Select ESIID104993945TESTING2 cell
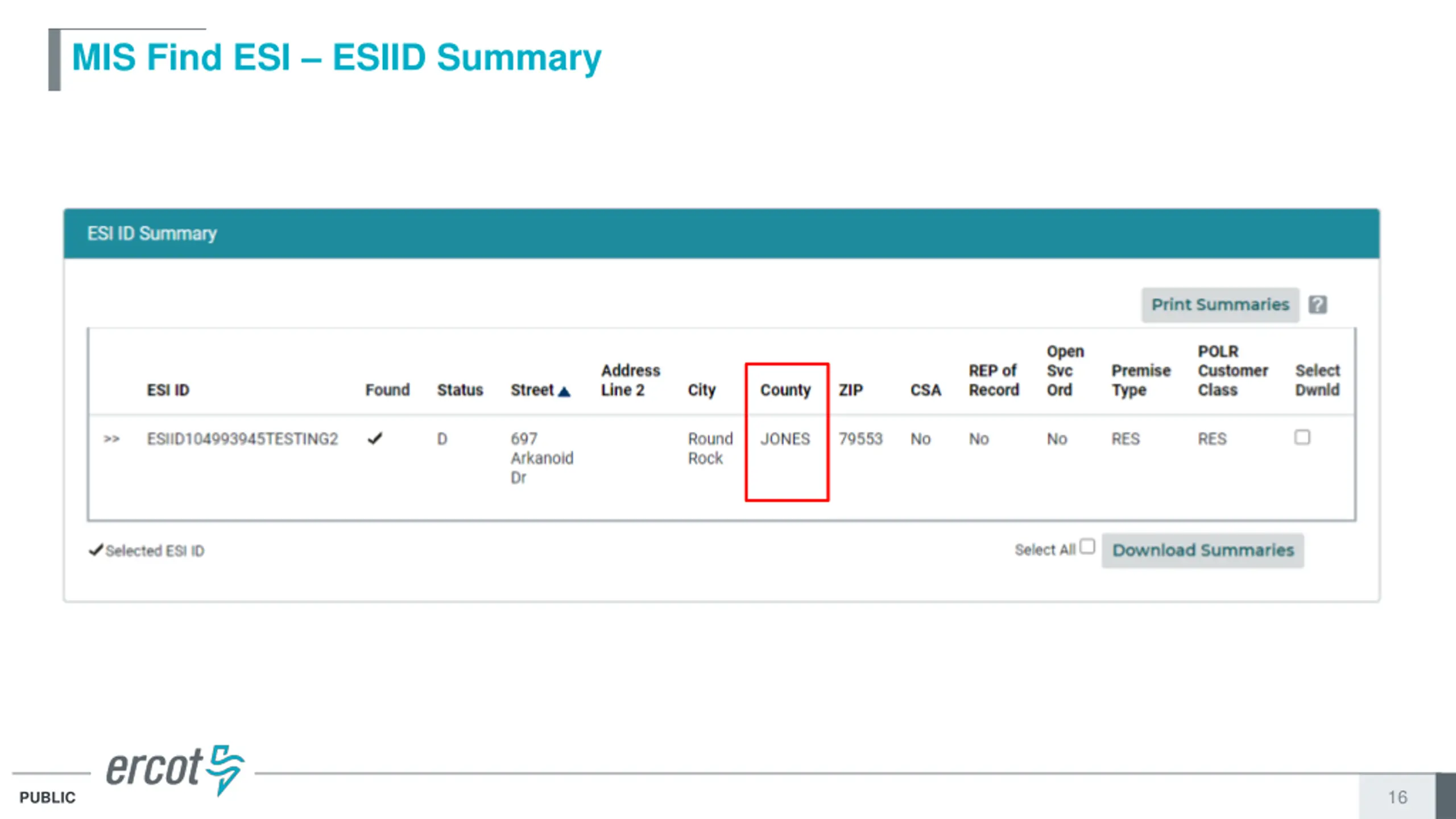 click(242, 439)
